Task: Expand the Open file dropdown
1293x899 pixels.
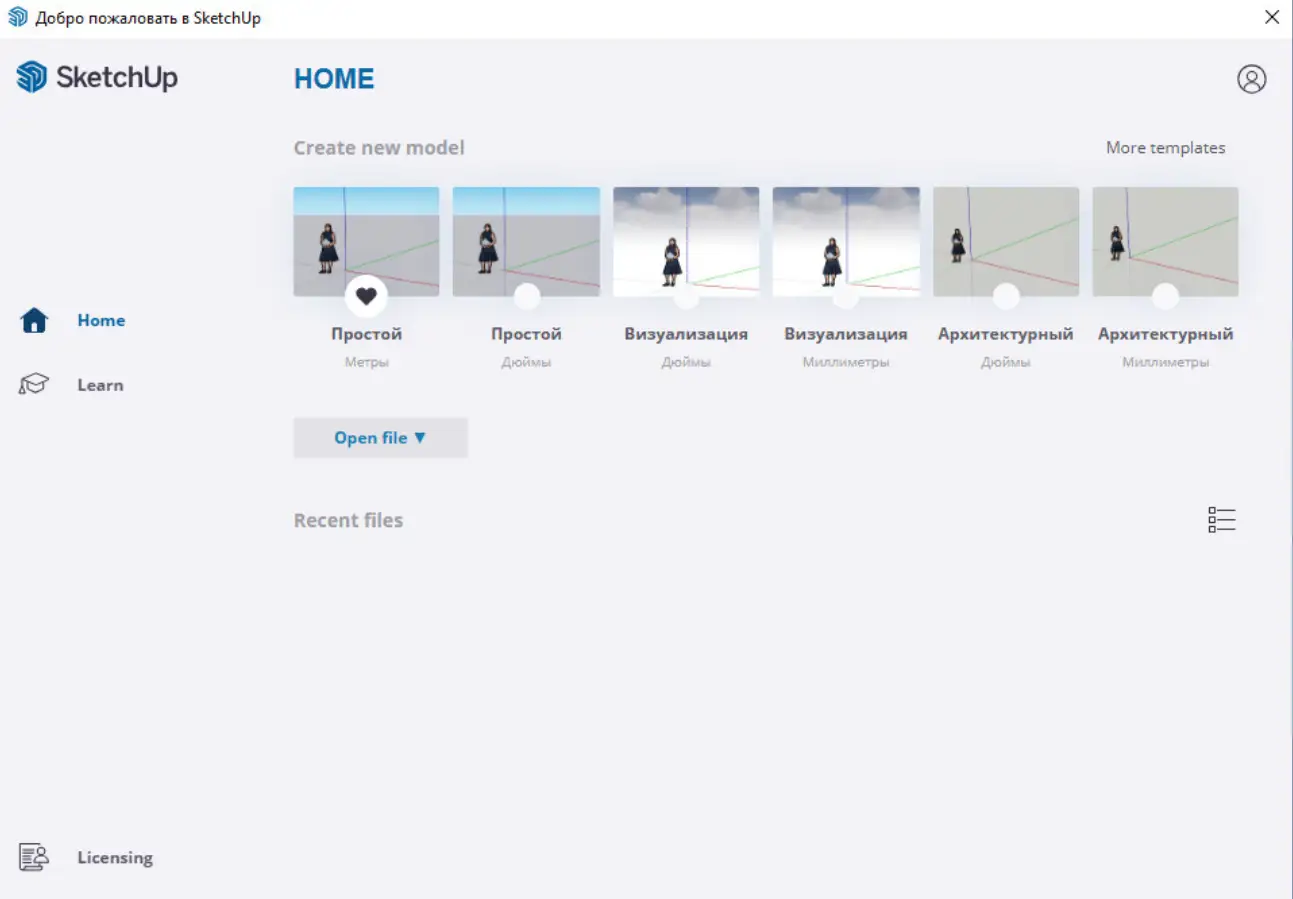Action: (380, 438)
